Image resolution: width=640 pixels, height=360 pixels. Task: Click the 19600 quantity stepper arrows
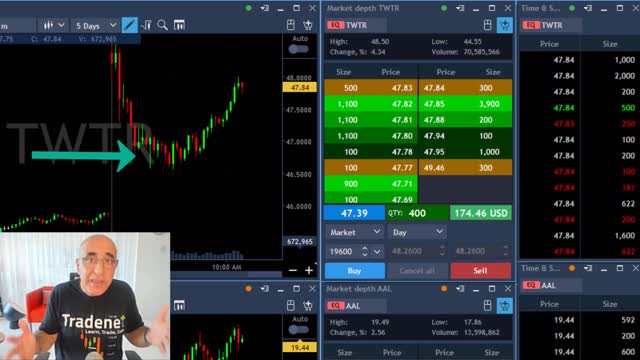click(364, 251)
